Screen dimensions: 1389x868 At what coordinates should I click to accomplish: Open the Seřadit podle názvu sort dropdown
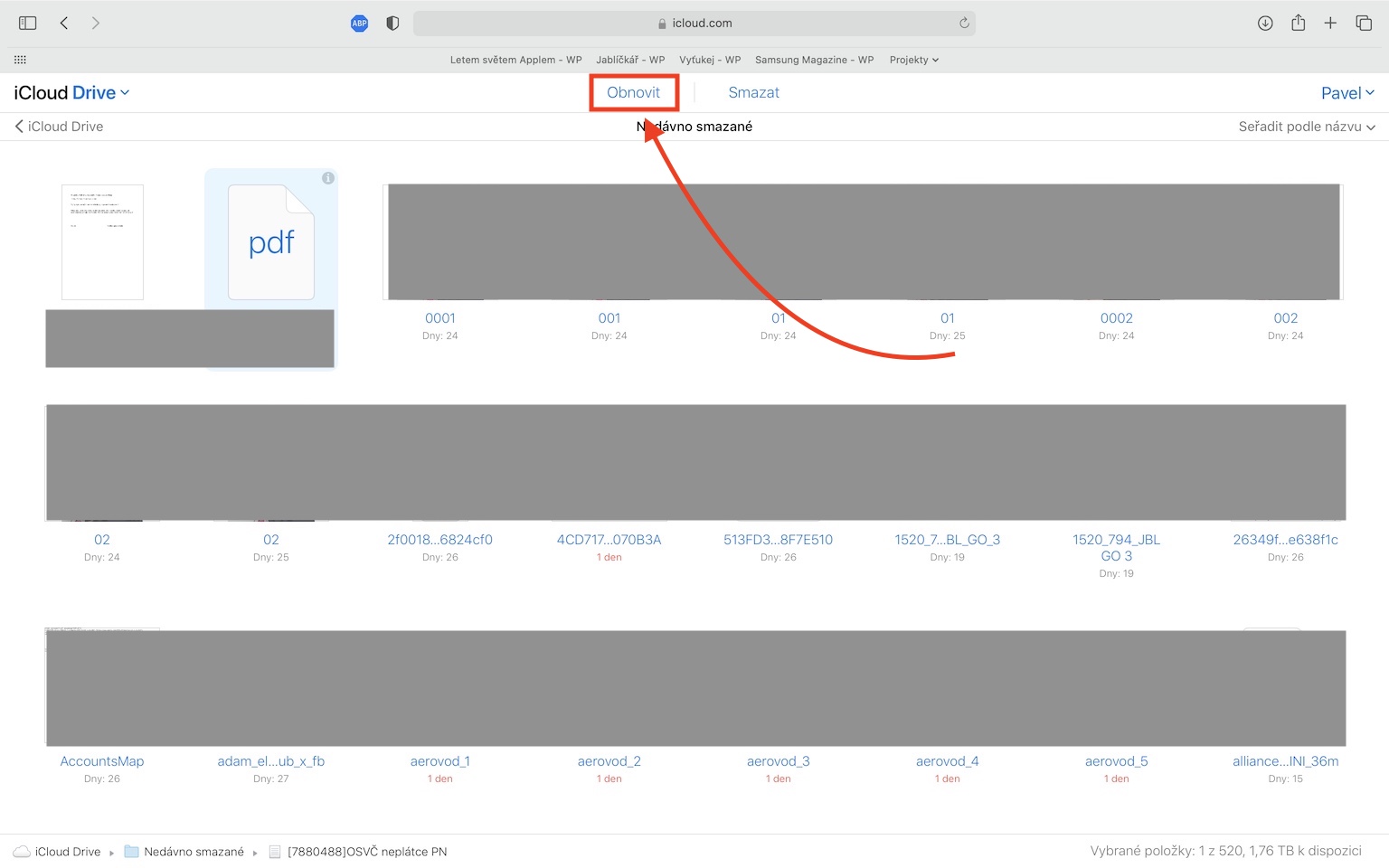click(1307, 127)
